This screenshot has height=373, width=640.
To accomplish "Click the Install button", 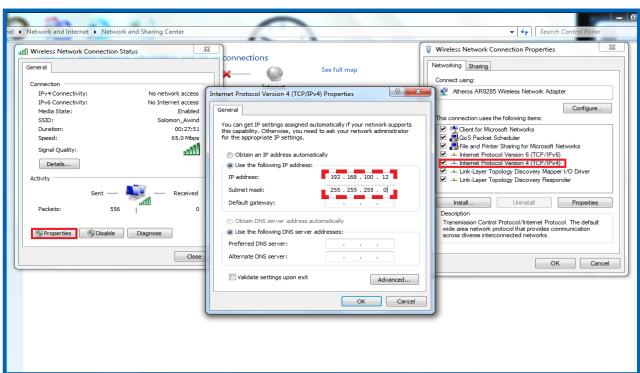I will point(464,202).
